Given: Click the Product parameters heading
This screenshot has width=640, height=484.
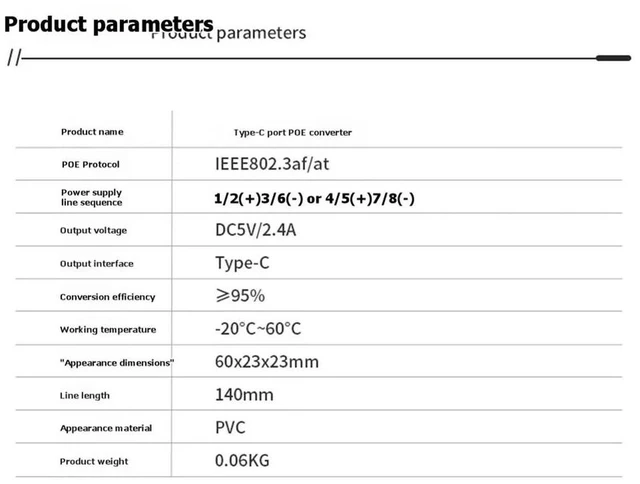Looking at the screenshot, I should pyautogui.click(x=109, y=24).
